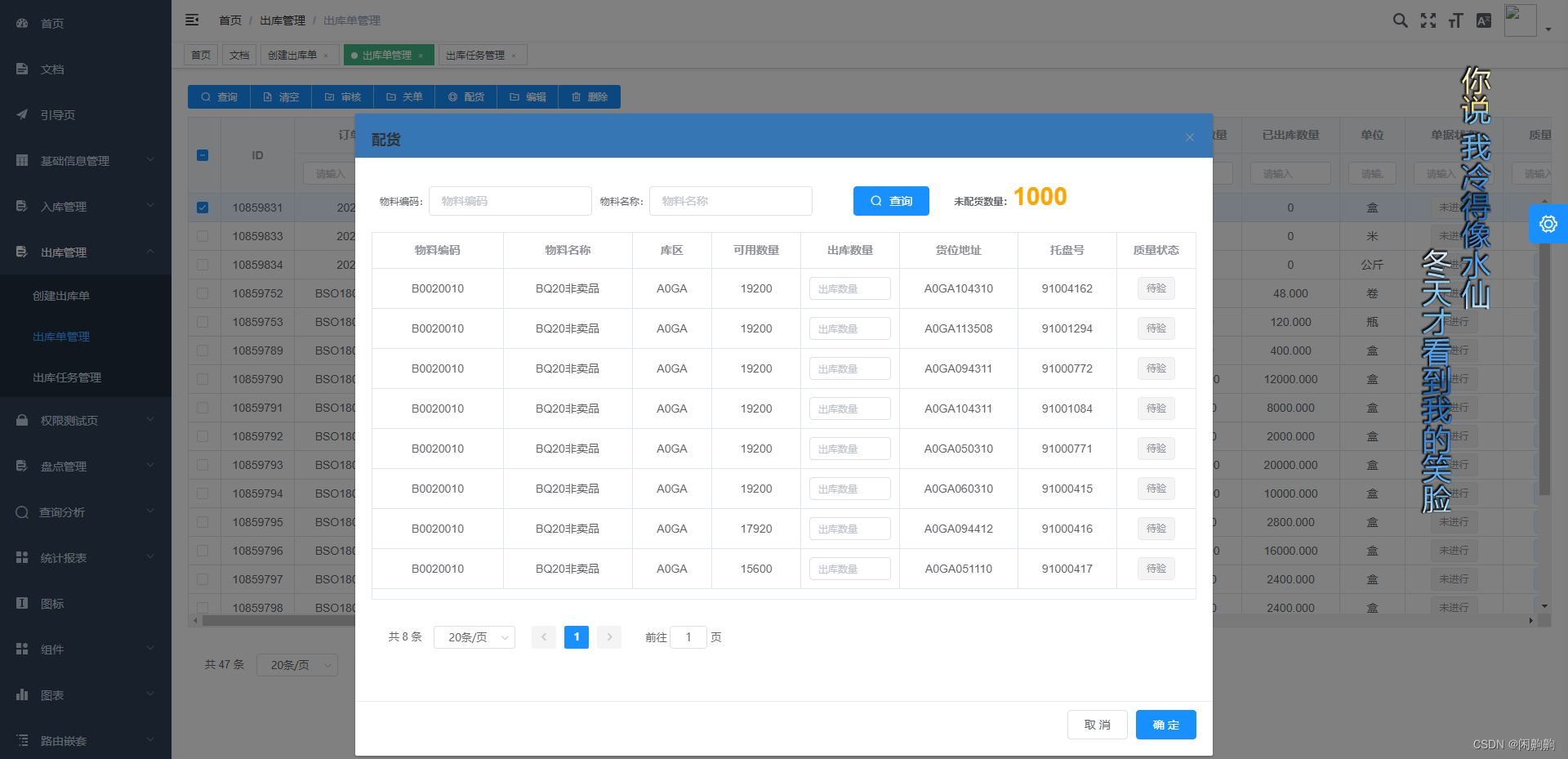The height and width of the screenshot is (759, 1568).
Task: Open the dialog's 20条/页 page size dropdown
Action: click(x=474, y=637)
